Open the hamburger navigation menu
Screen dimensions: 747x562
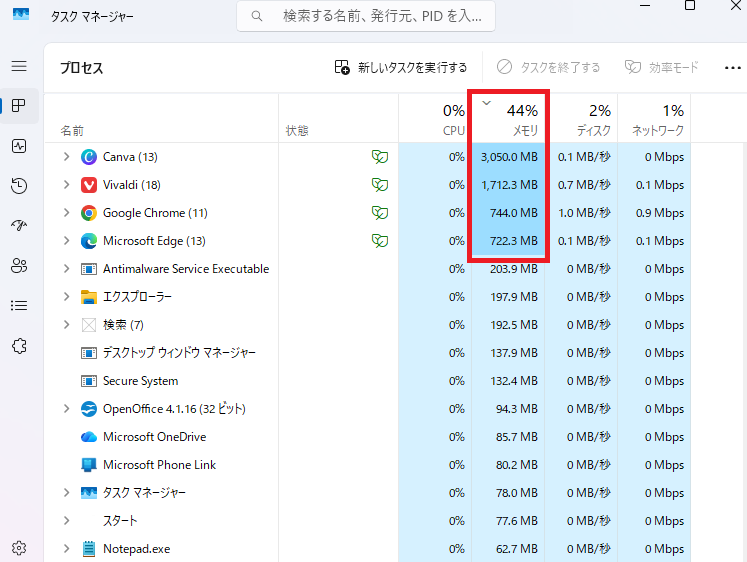19,66
